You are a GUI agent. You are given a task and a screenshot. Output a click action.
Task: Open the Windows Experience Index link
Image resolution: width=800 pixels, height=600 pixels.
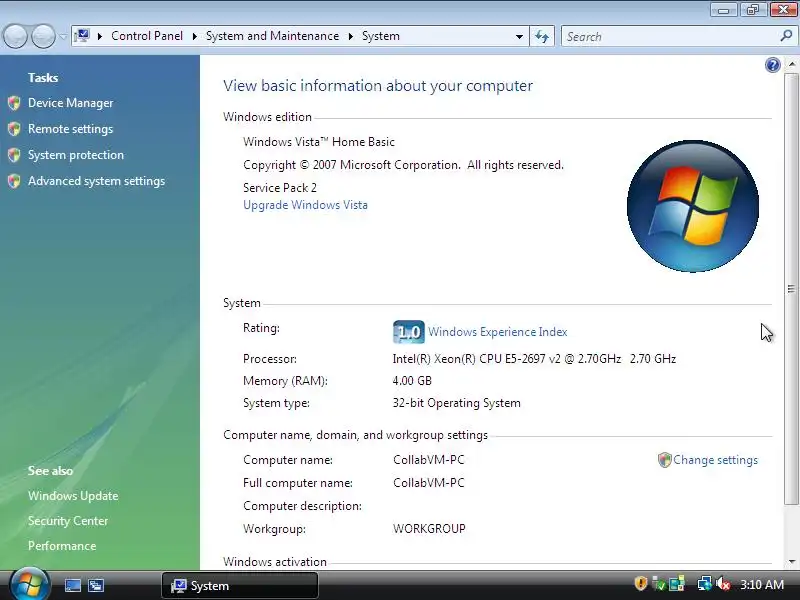point(497,332)
